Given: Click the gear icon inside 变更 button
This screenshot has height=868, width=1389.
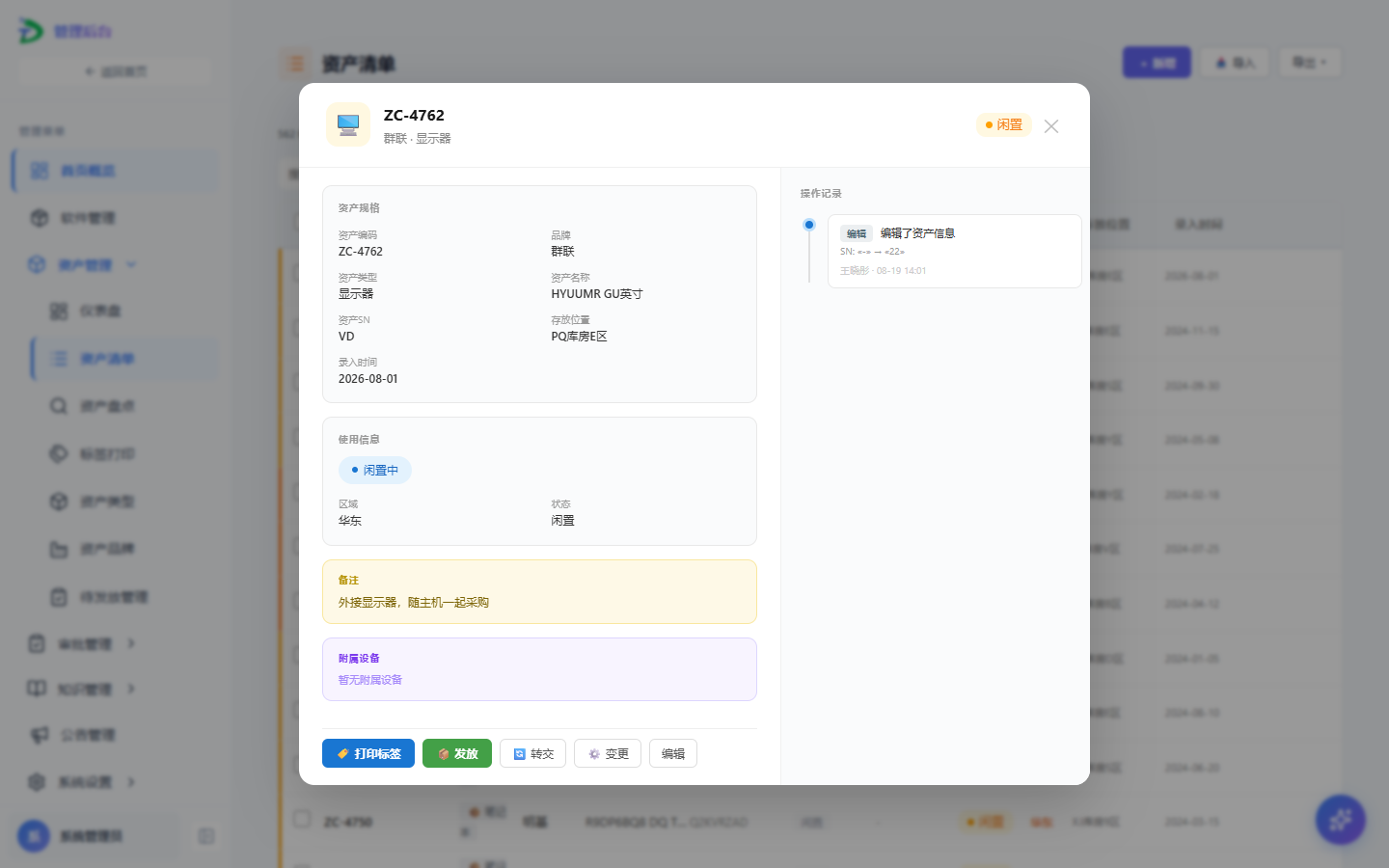Looking at the screenshot, I should 594,754.
